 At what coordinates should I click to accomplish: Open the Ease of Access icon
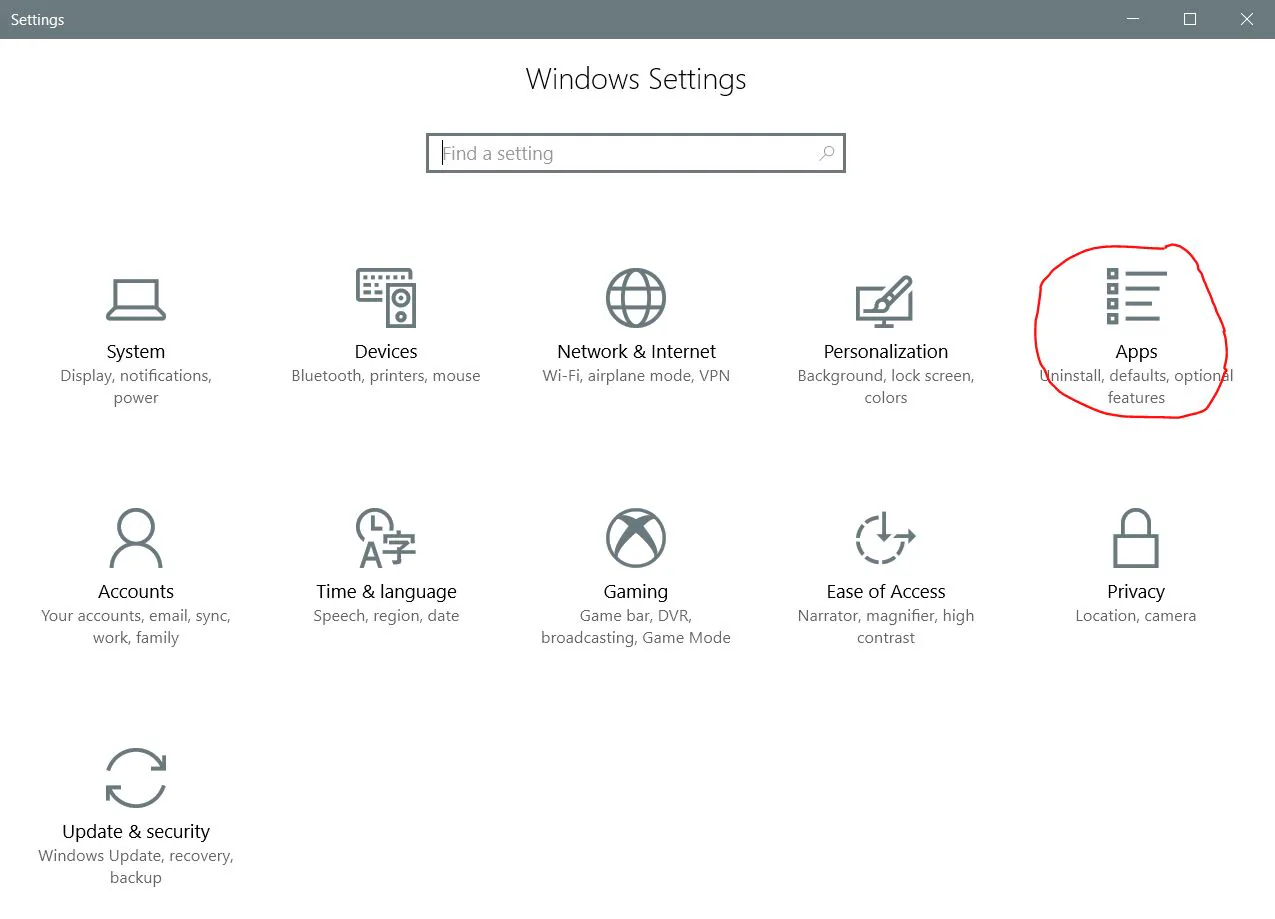pyautogui.click(x=886, y=538)
